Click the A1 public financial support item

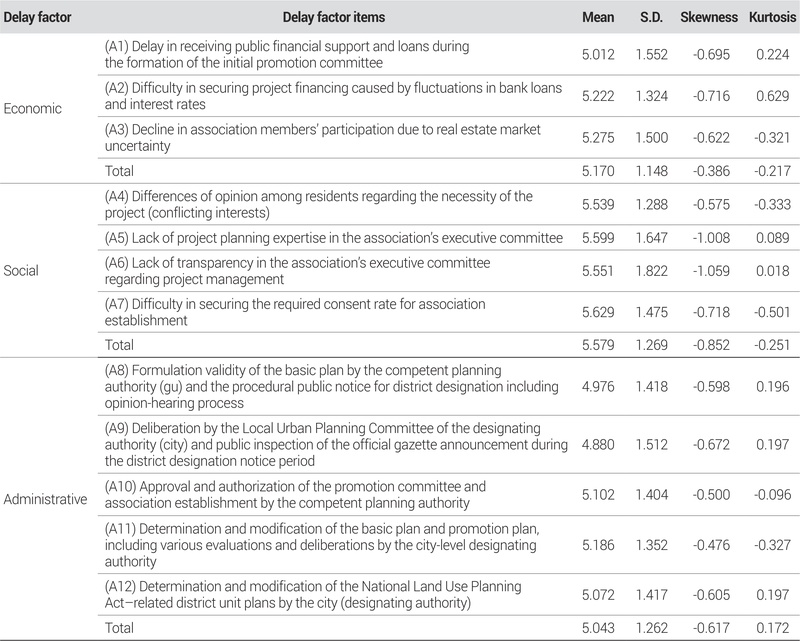click(x=287, y=55)
